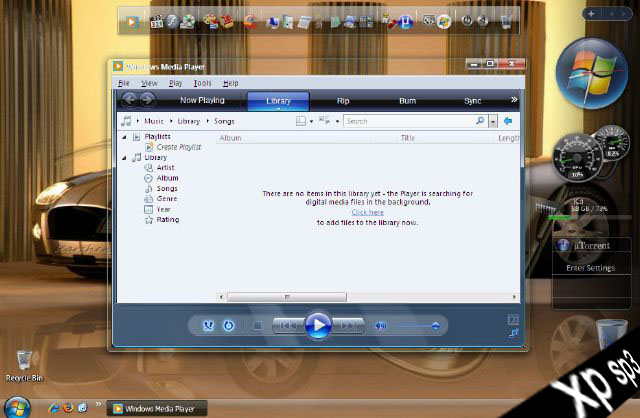Collapse the Library tree node
The height and width of the screenshot is (418, 640).
[x=124, y=158]
